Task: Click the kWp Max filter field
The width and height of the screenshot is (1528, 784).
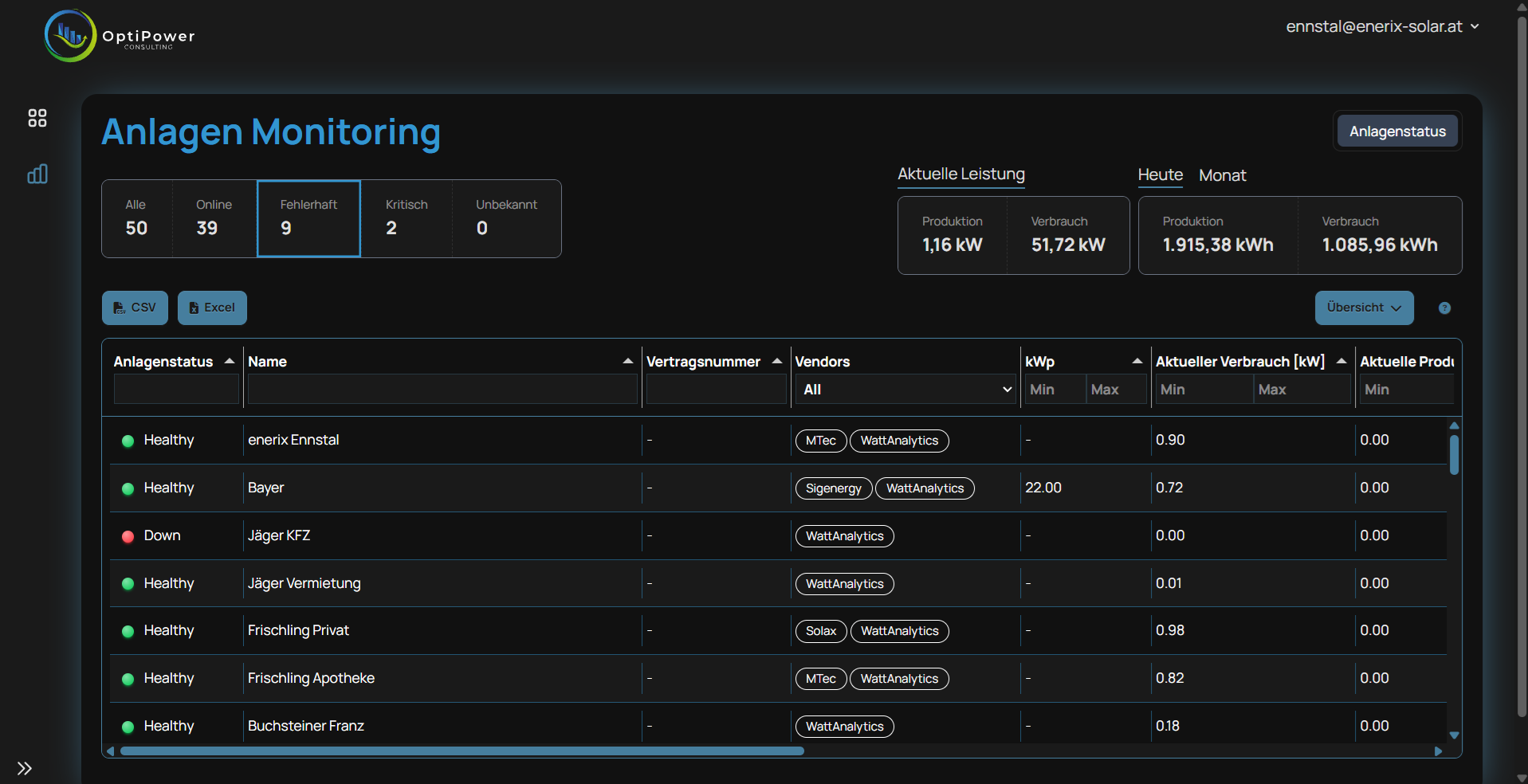Action: coord(1117,390)
